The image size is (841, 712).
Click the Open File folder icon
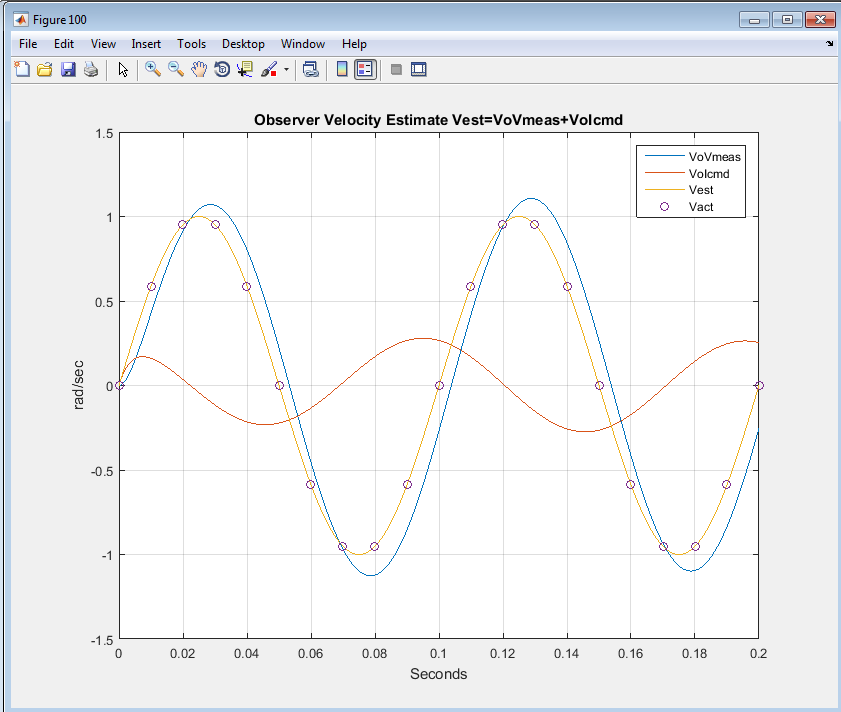pos(45,69)
